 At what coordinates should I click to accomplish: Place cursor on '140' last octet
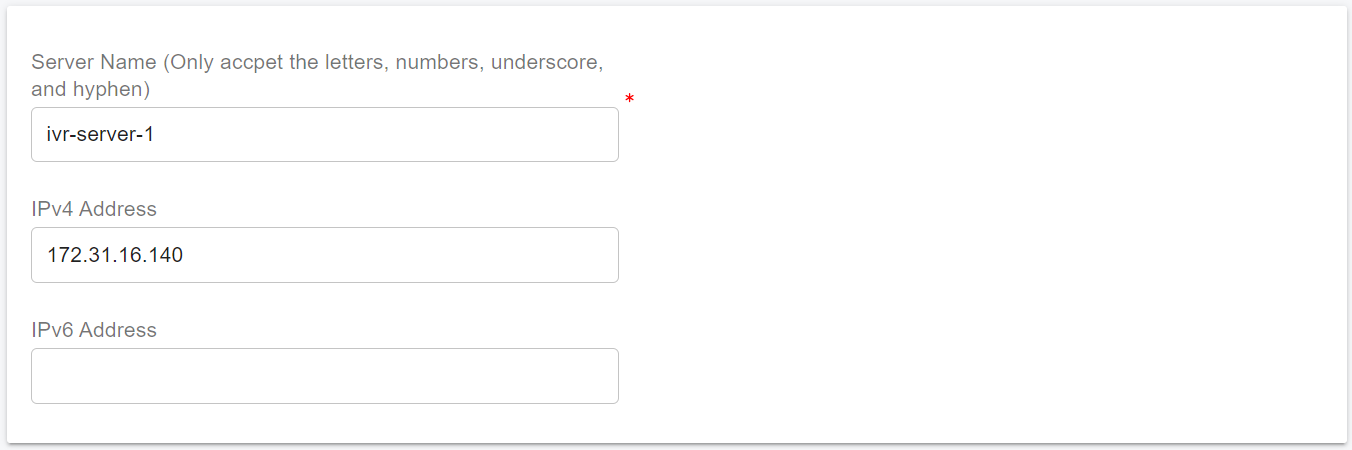(166, 255)
